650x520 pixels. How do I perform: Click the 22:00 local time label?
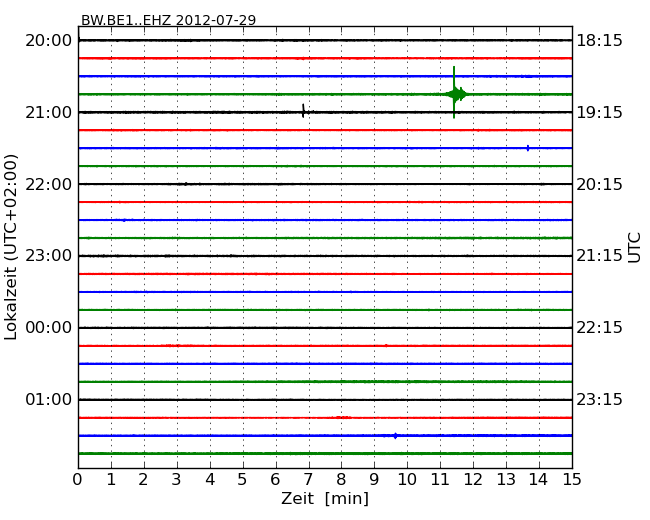click(49, 184)
